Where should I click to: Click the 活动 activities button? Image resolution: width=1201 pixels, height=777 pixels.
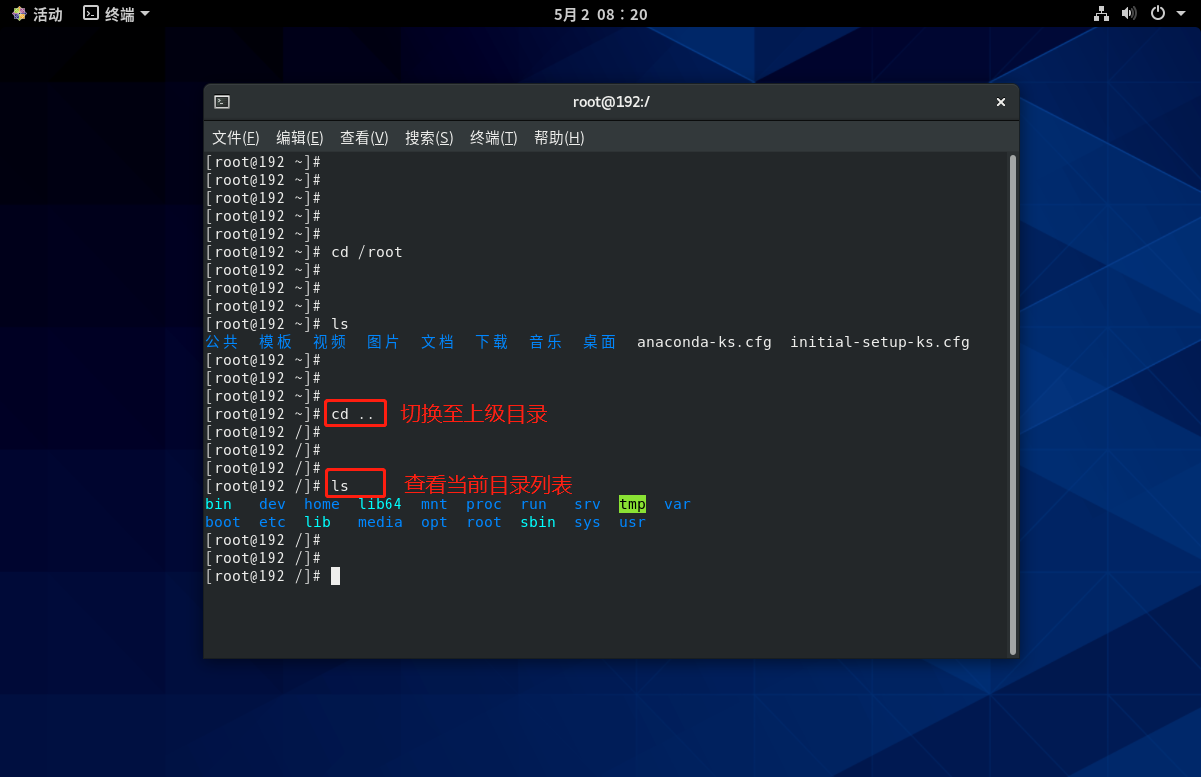click(47, 14)
